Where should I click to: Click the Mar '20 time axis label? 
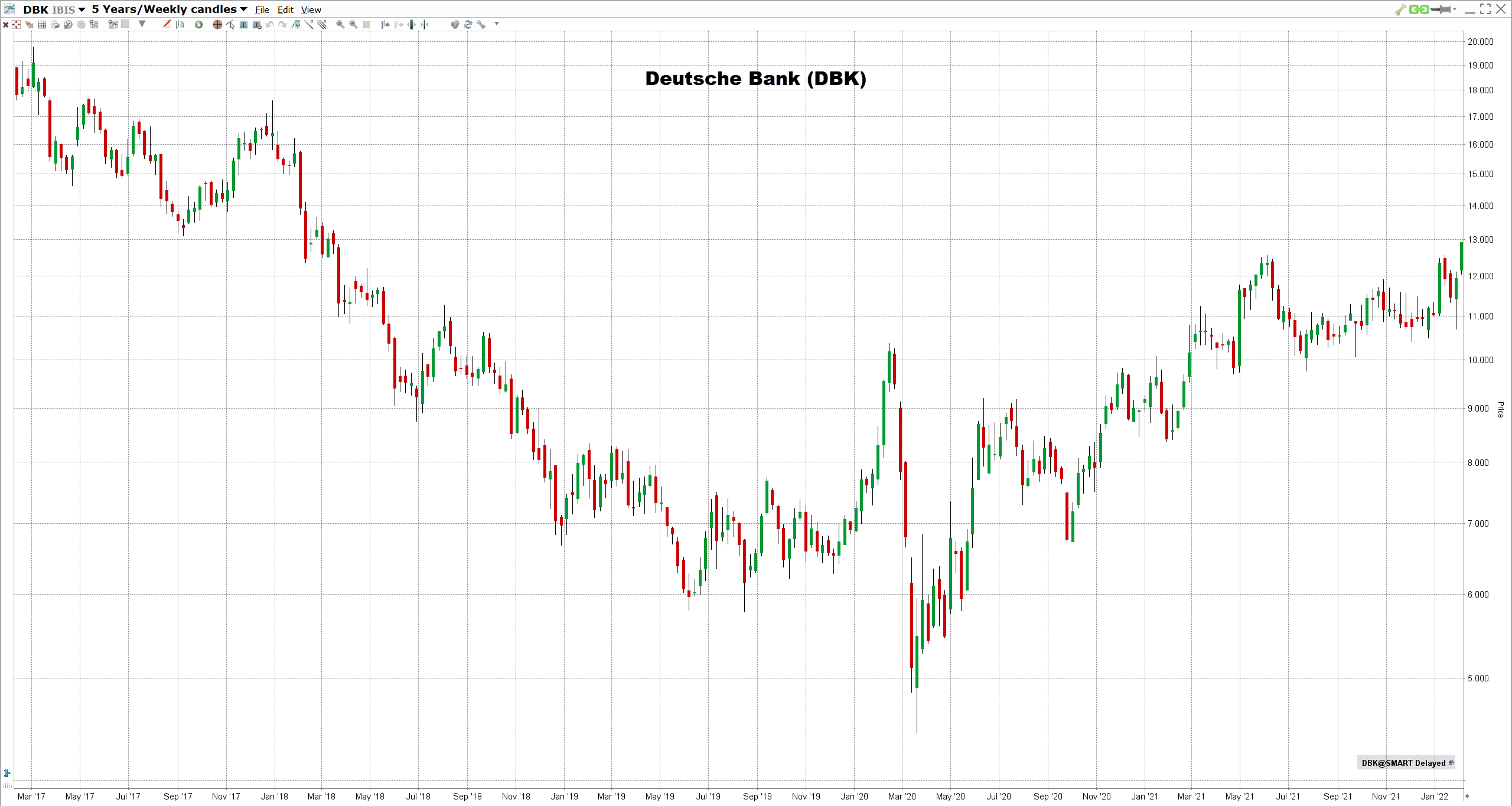pos(902,797)
